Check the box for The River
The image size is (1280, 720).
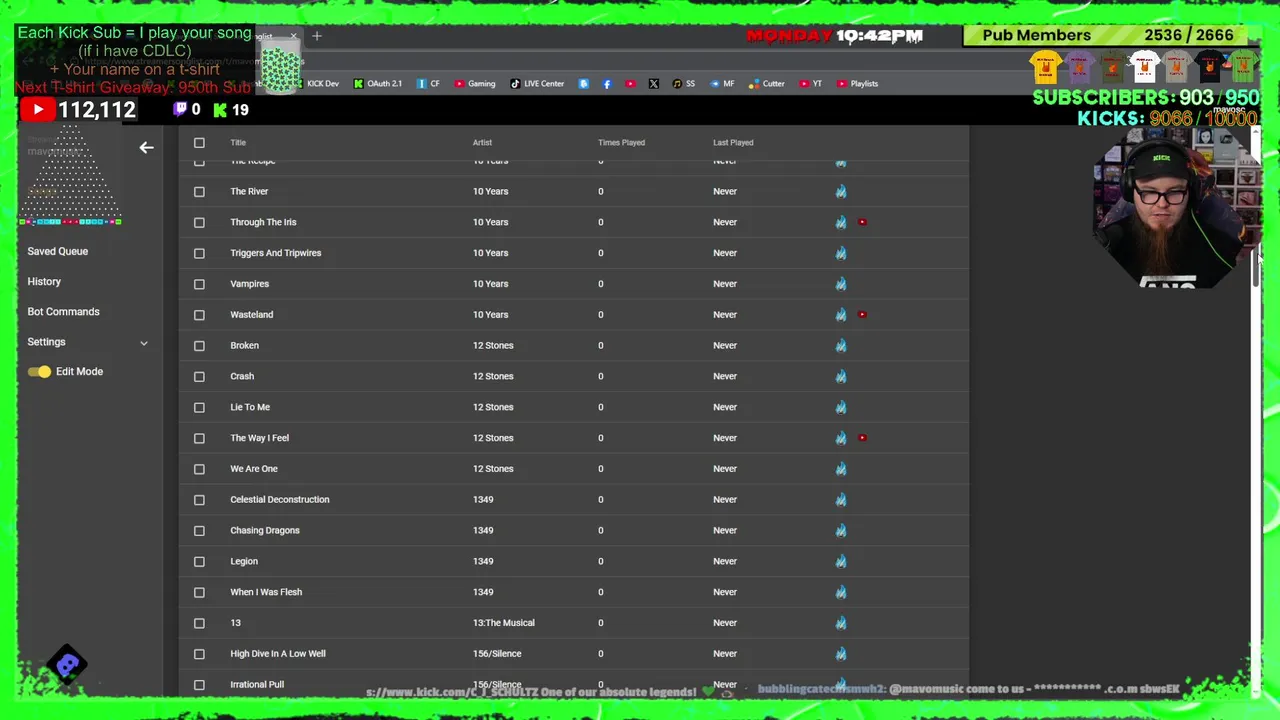[199, 191]
